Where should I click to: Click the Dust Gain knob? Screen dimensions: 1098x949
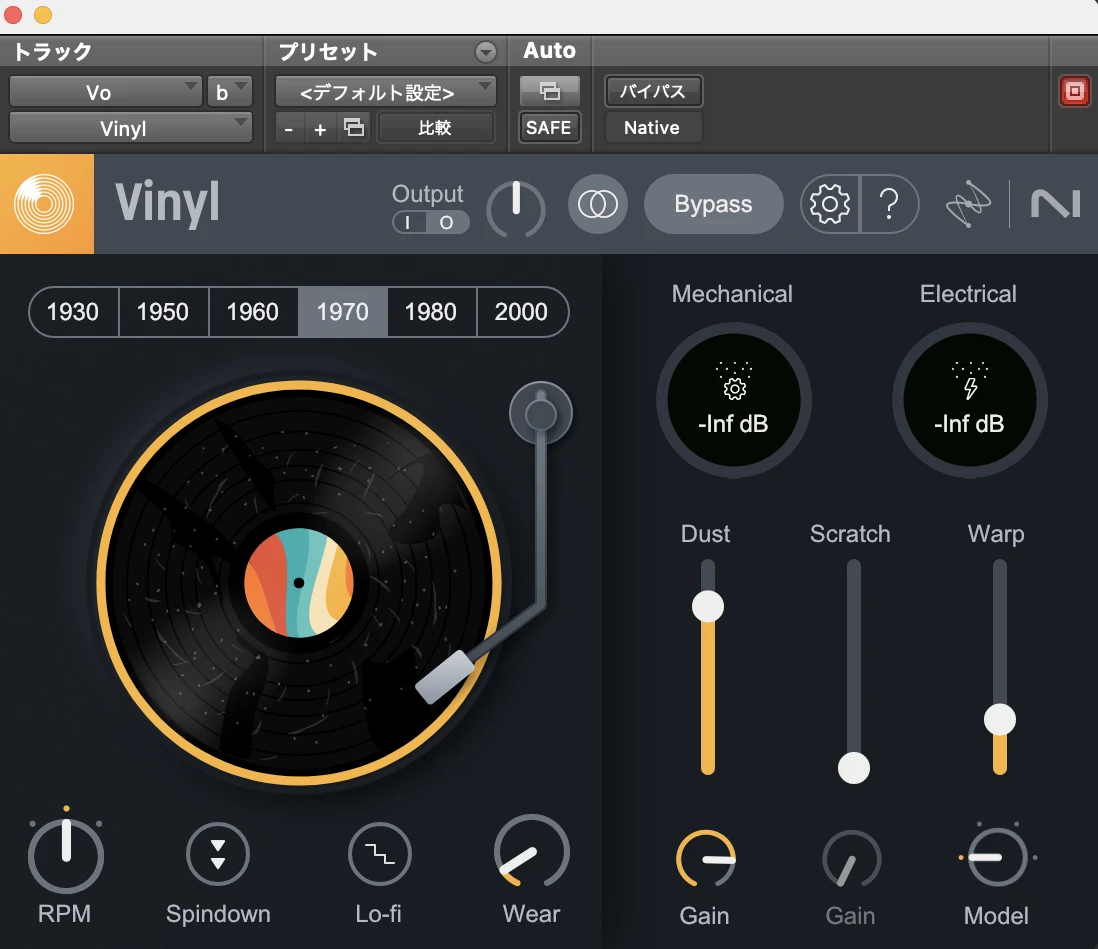coord(705,859)
